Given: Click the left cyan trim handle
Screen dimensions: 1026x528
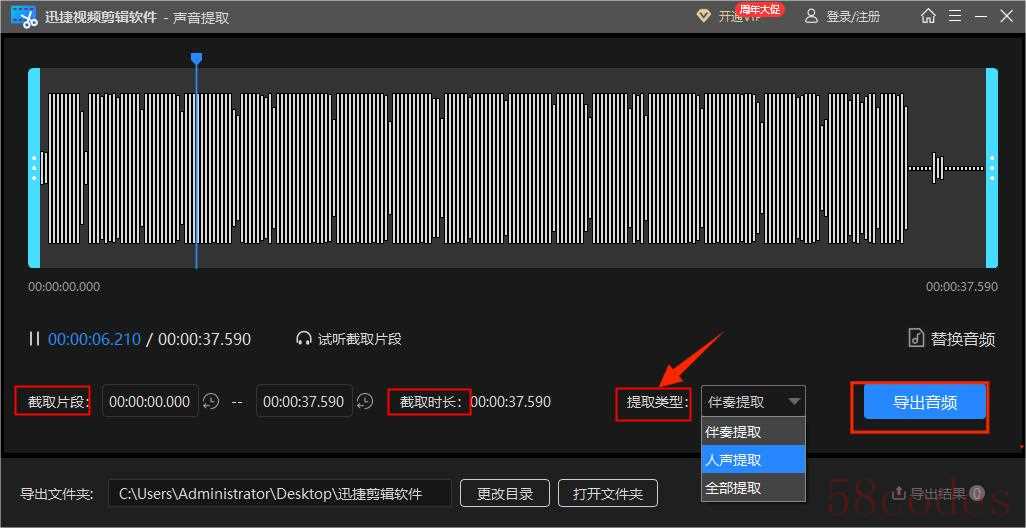Looking at the screenshot, I should click(x=34, y=168).
